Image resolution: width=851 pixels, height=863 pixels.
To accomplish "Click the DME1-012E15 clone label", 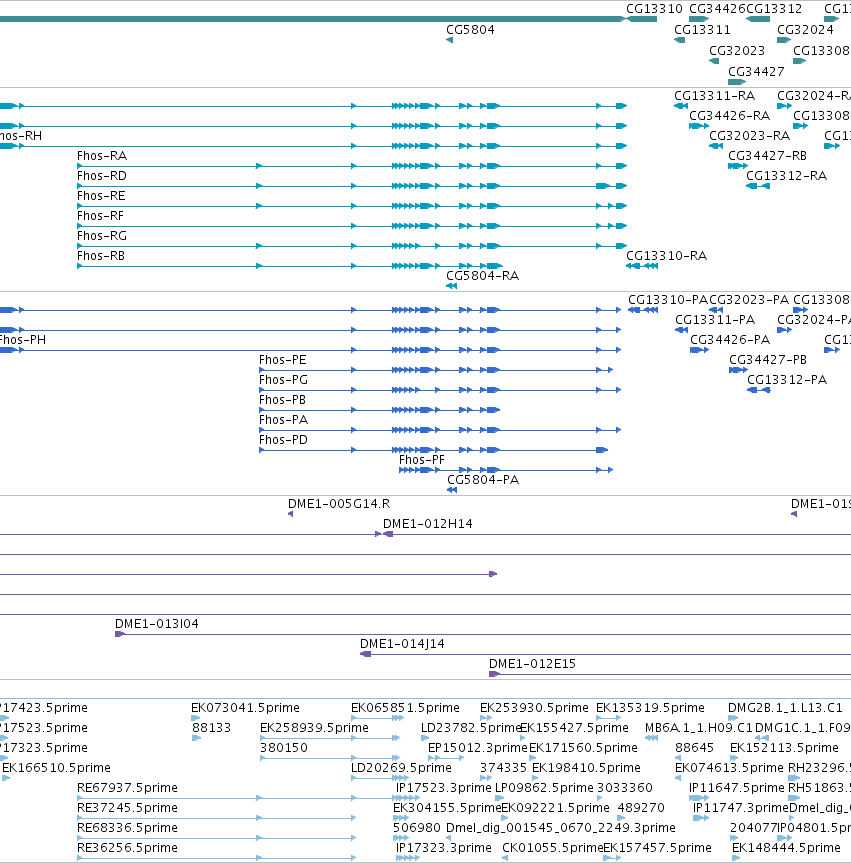I will coord(532,664).
